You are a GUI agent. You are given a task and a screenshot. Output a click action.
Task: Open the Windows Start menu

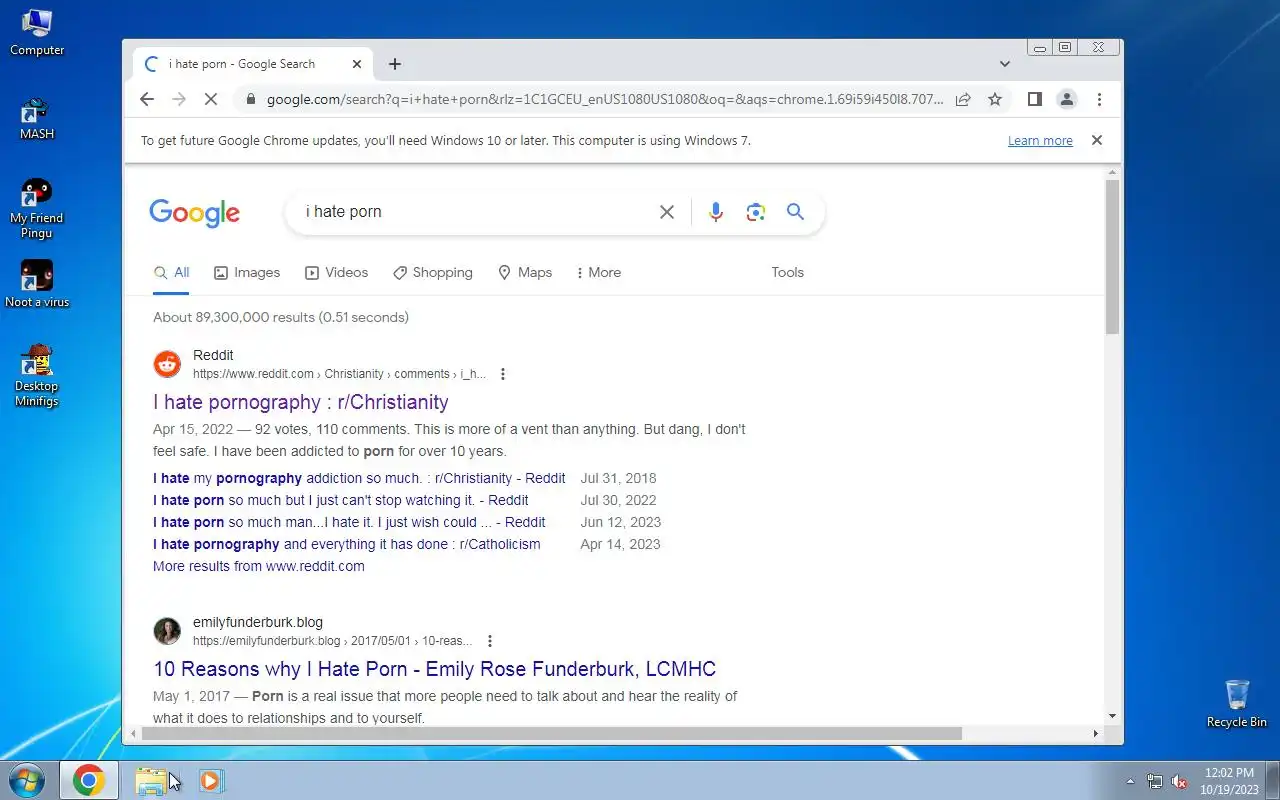click(x=25, y=780)
